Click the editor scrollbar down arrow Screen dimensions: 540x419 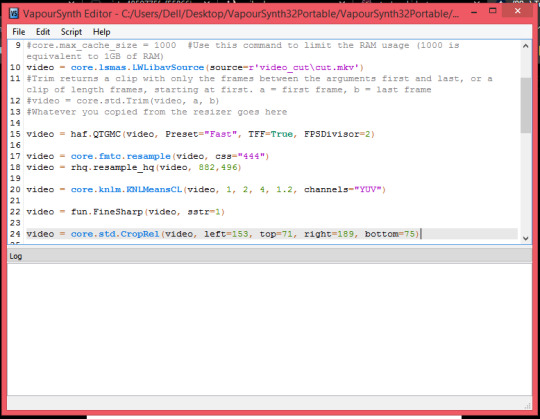pyautogui.click(x=526, y=238)
